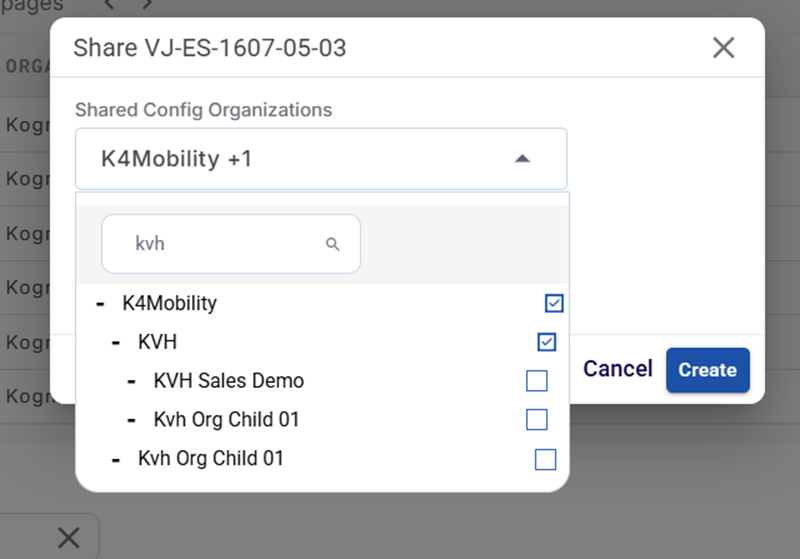Uncheck the KVH organization checkbox
800x559 pixels.
(546, 342)
